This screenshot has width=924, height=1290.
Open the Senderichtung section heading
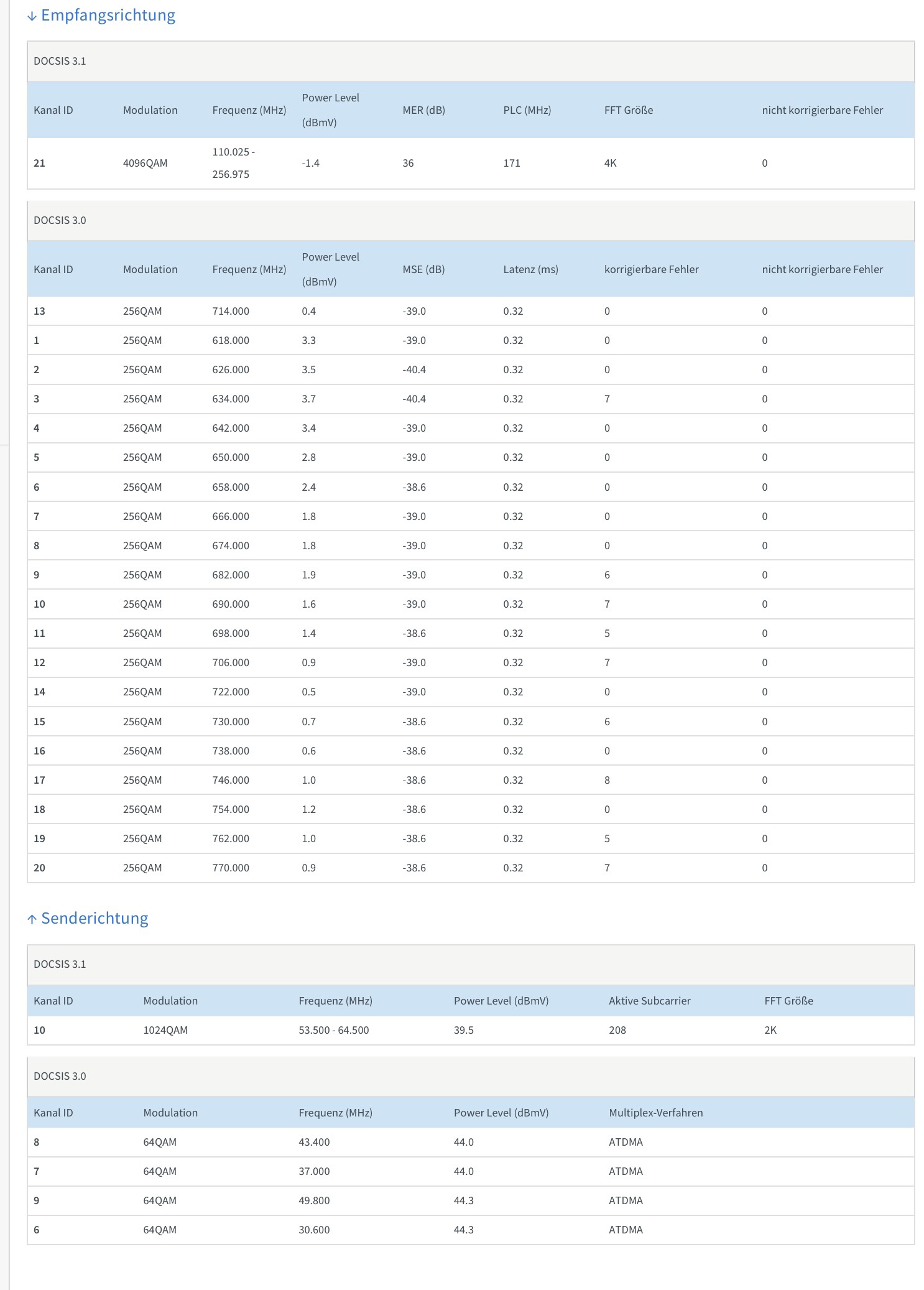95,919
